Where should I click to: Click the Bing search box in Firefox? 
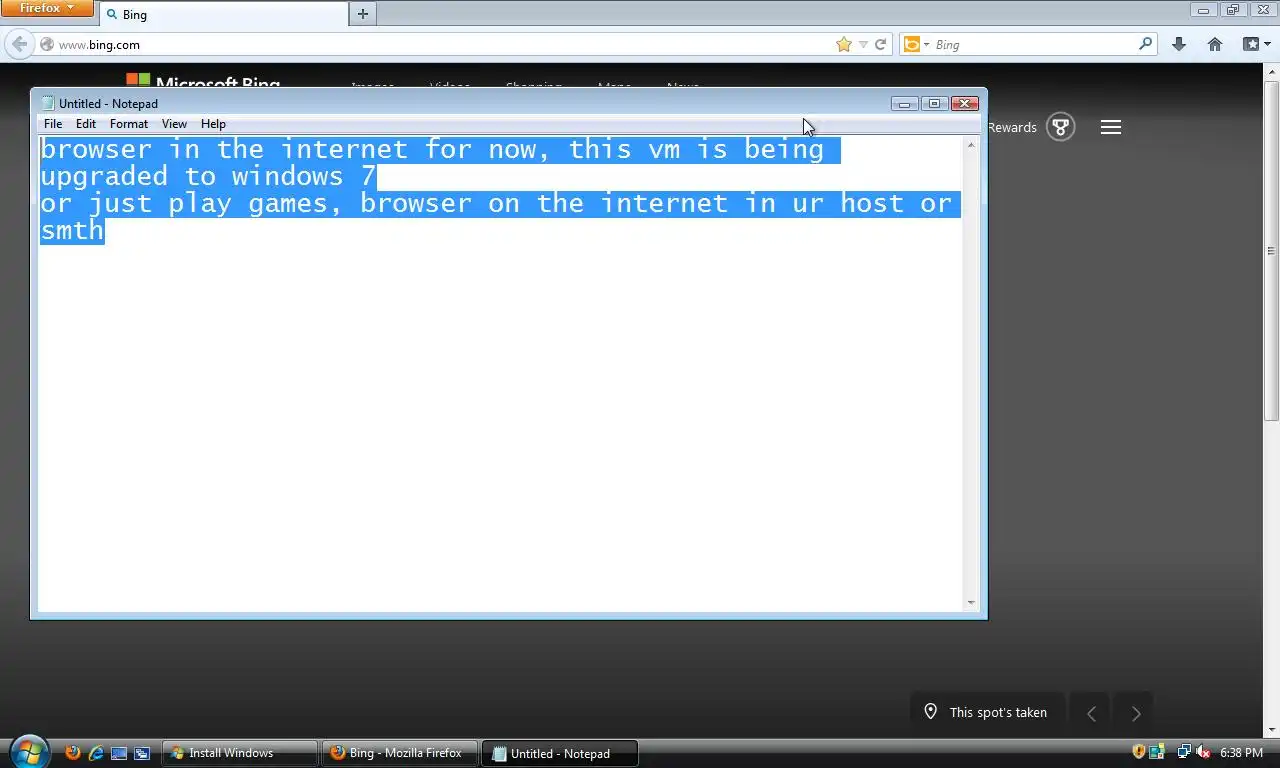pos(1035,44)
